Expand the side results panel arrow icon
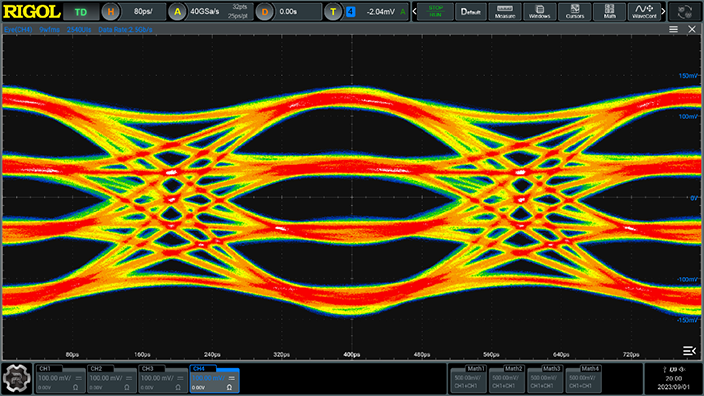This screenshot has width=704, height=396. (x=689, y=351)
